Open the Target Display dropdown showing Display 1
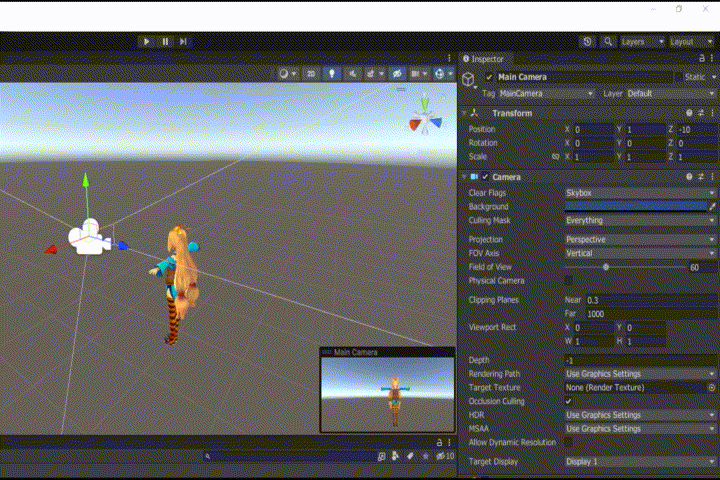This screenshot has width=720, height=480. 640,462
